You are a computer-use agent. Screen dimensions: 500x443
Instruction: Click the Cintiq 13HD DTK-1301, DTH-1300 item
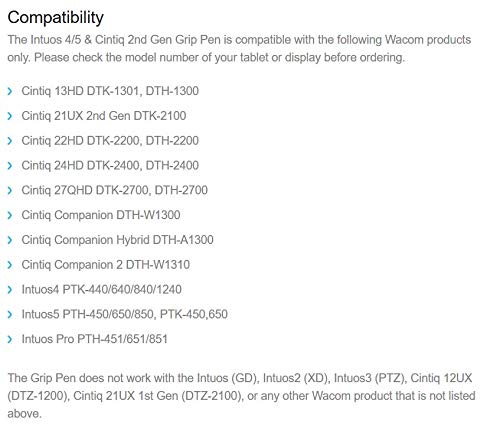tap(110, 91)
